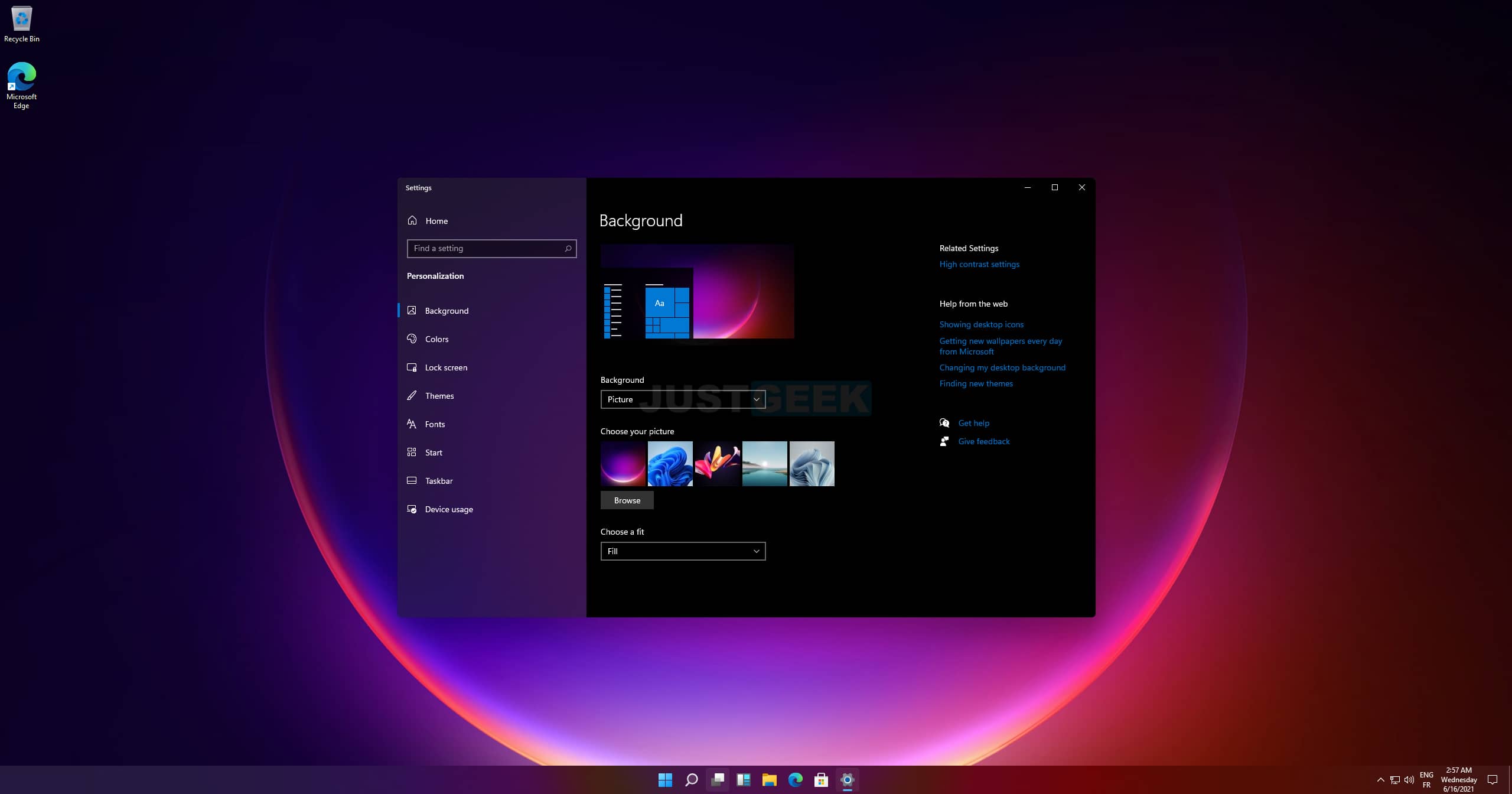Select the purple sphere wallpaper thumbnail
Viewport: 1512px width, 794px height.
click(x=622, y=463)
